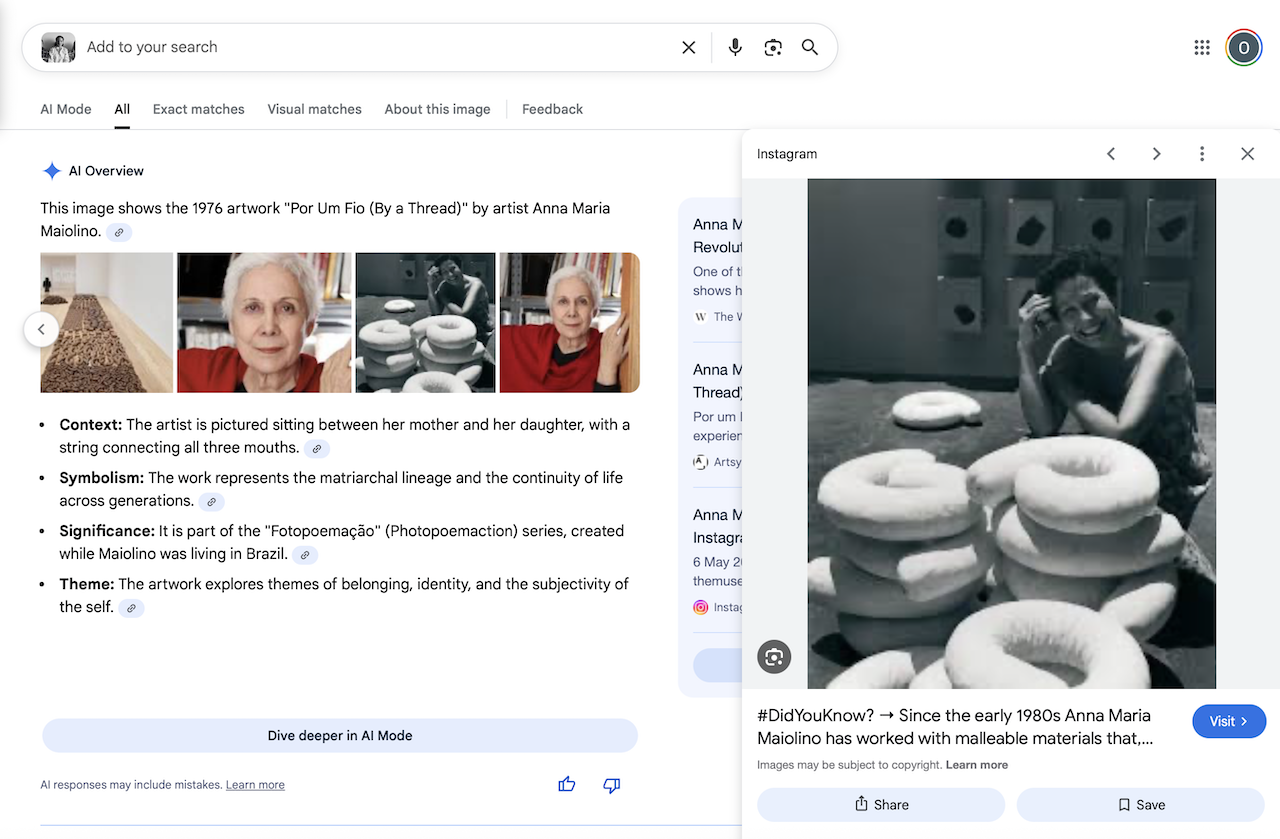The image size is (1280, 839).
Task: Click the Add to your search field
Action: tap(370, 47)
